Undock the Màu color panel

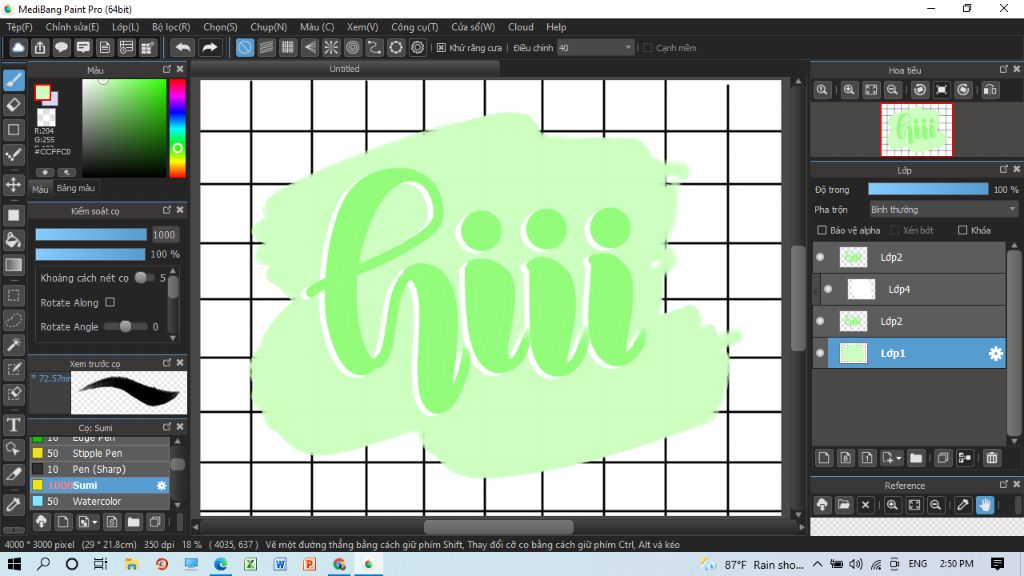pos(167,69)
